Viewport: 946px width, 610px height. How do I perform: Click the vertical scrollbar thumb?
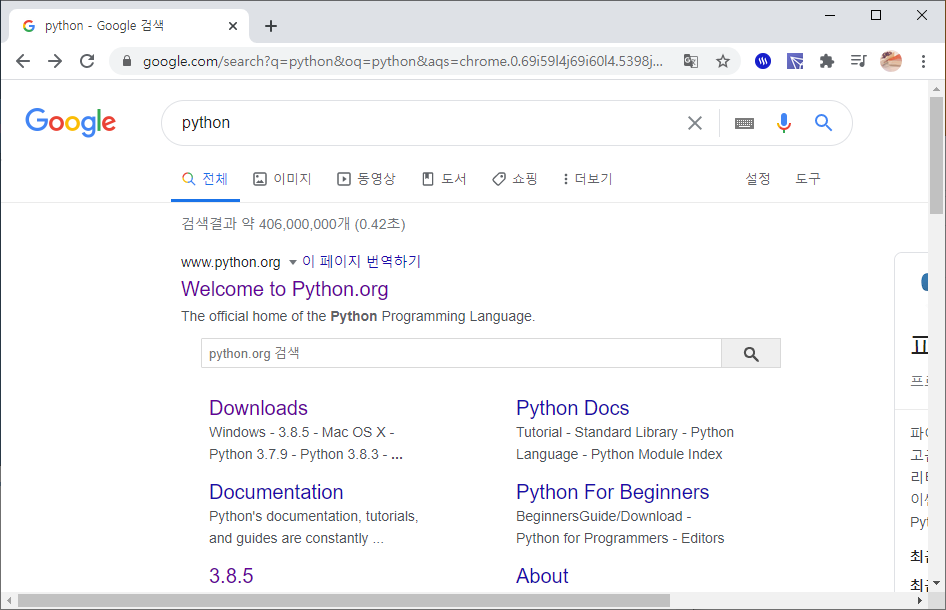(x=936, y=156)
